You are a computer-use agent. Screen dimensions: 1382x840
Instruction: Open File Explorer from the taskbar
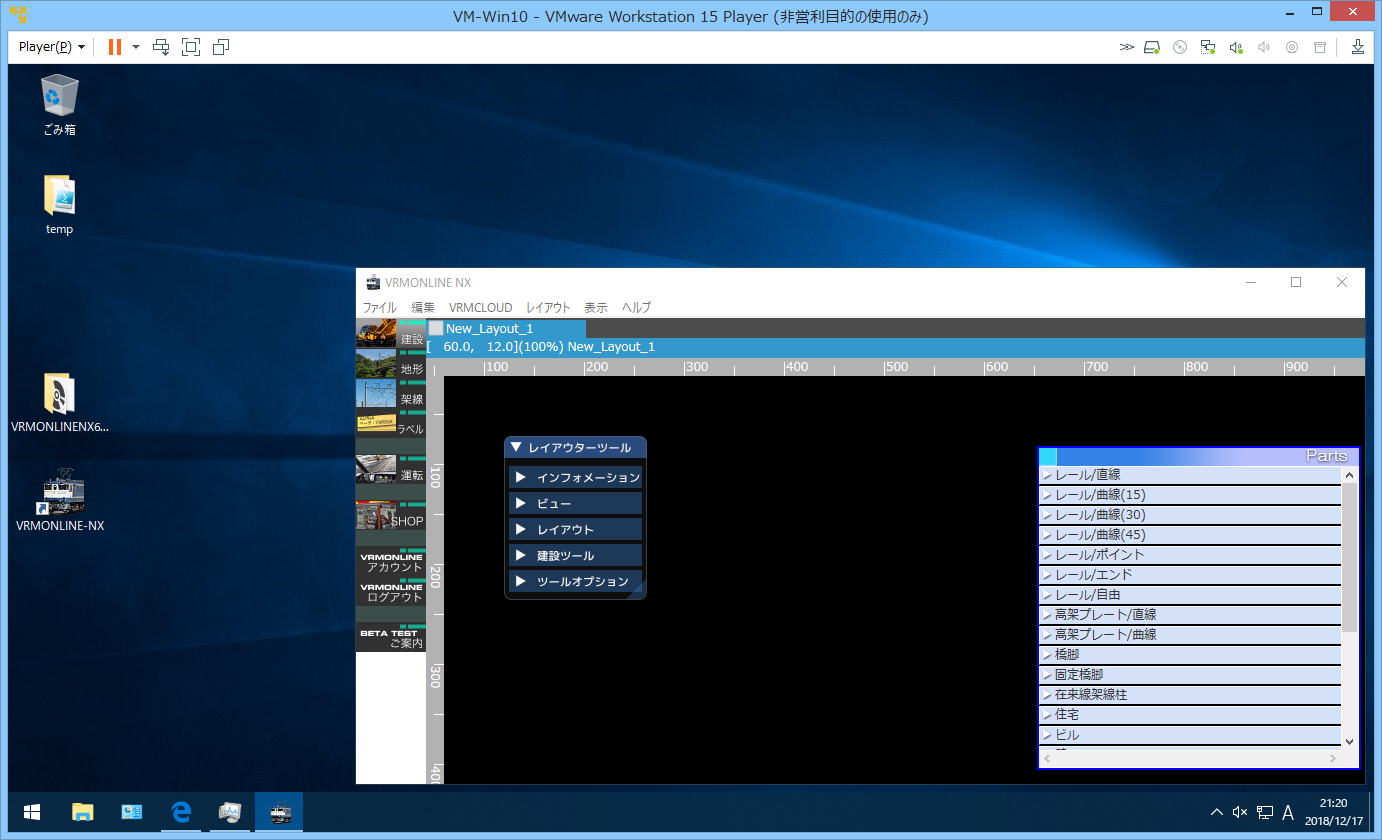[x=83, y=812]
